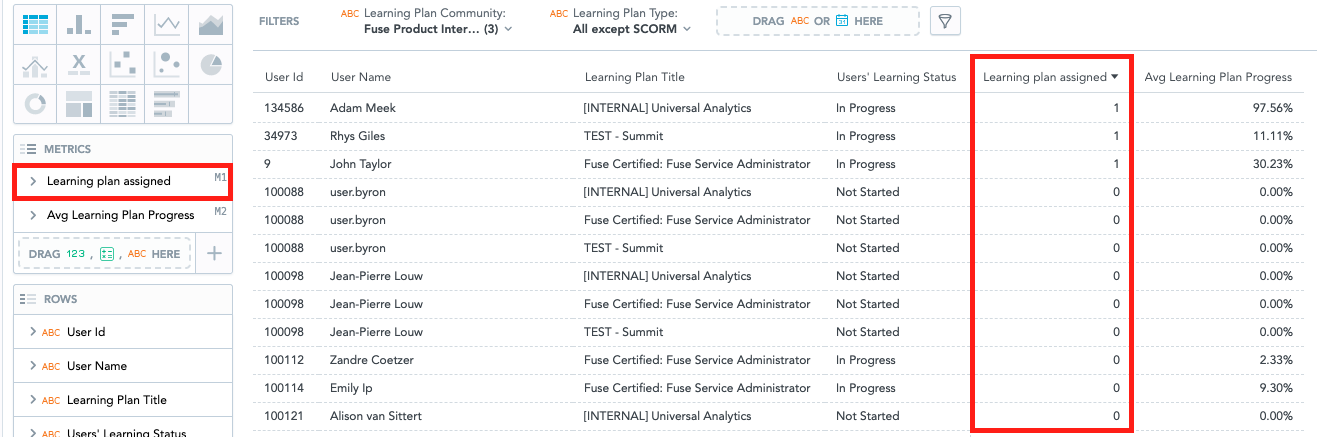Select the table visualization icon
The height and width of the screenshot is (437, 1317).
point(36,24)
